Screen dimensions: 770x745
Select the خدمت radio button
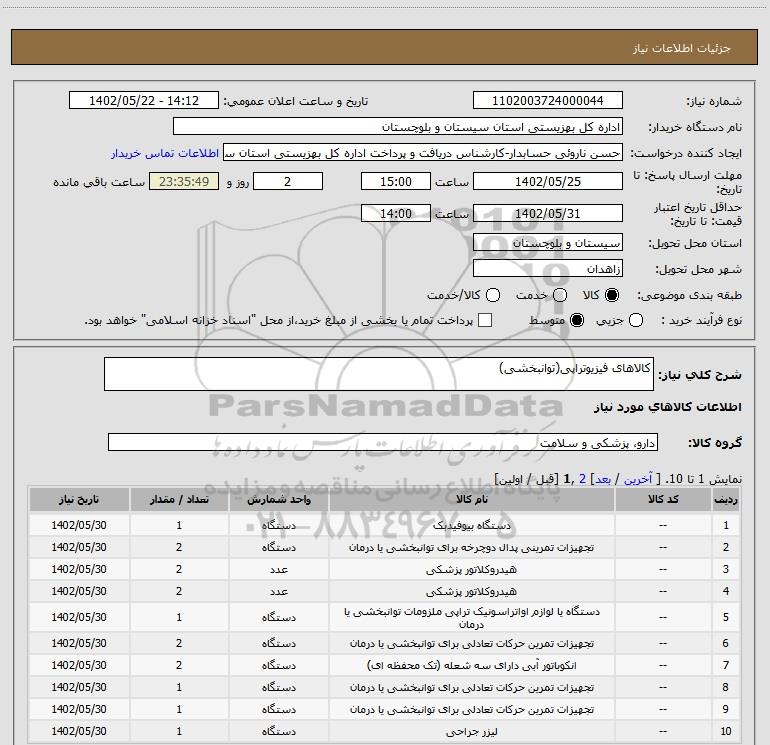point(560,295)
